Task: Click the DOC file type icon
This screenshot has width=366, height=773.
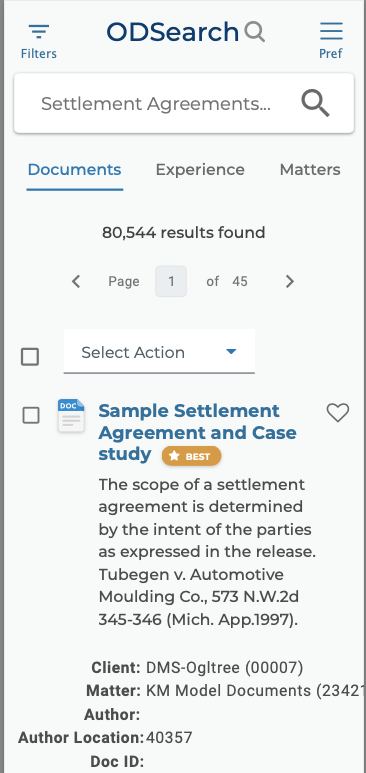Action: 71,416
